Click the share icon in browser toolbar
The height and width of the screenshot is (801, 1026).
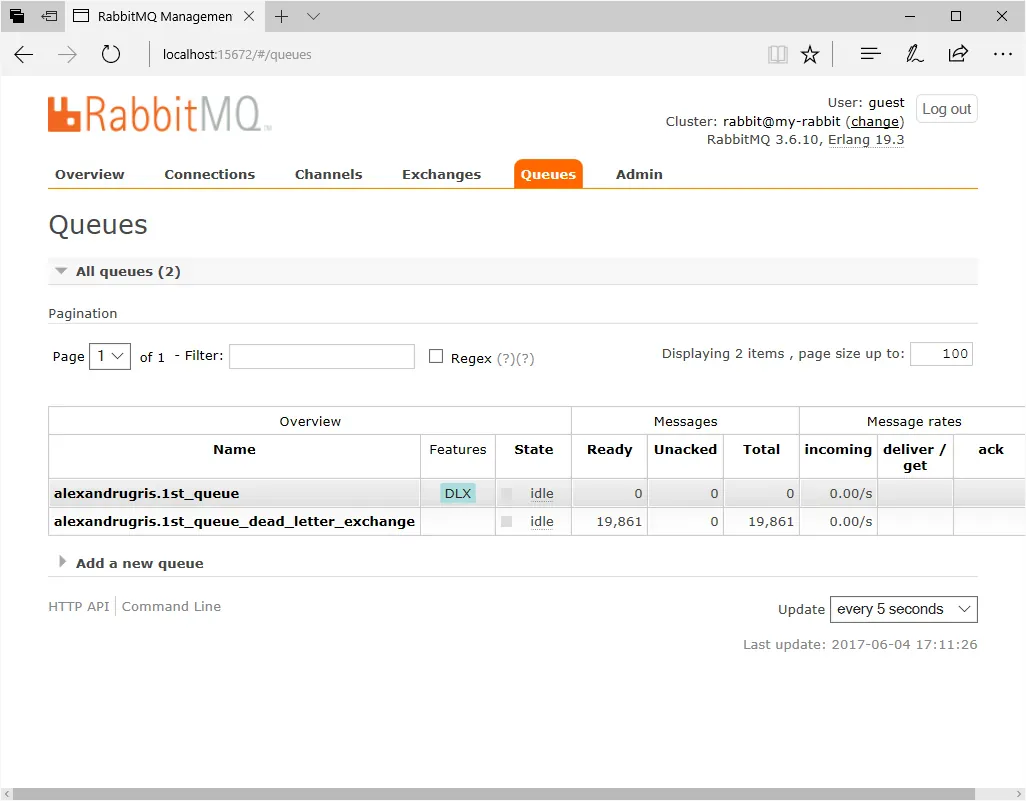[x=958, y=54]
